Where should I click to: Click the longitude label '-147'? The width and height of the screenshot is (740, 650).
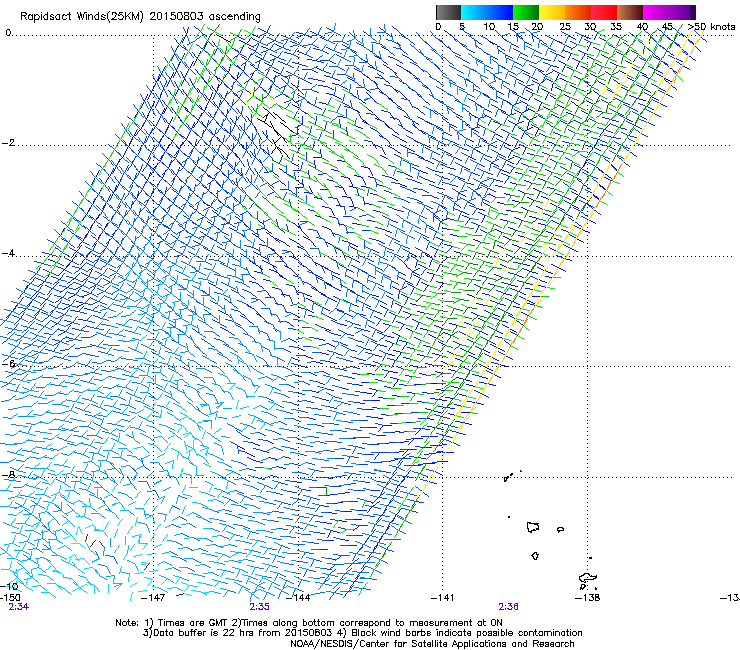[153, 598]
